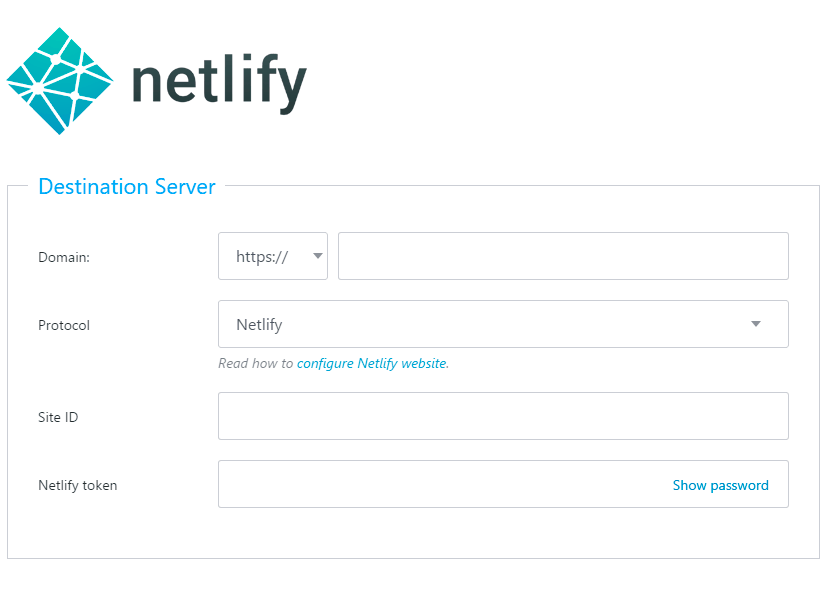Screen dimensions: 832x590
Task: Click inside the Site ID field
Action: (503, 416)
